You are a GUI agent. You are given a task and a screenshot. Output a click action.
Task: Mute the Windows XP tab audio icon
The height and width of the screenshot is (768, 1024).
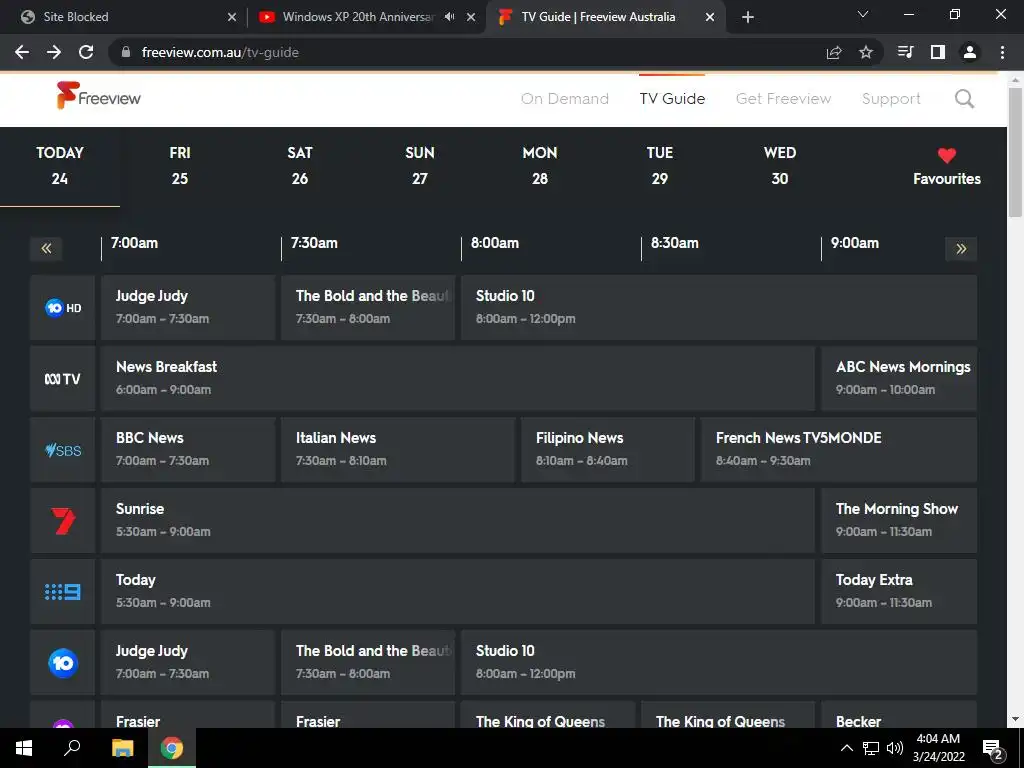coord(449,17)
